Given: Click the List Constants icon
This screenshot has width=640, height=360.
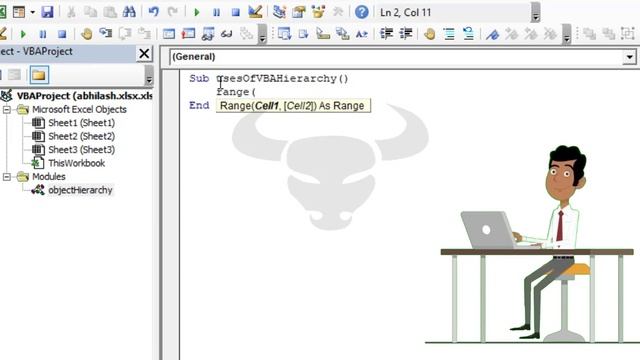Looking at the screenshot, I should click(x=303, y=34).
